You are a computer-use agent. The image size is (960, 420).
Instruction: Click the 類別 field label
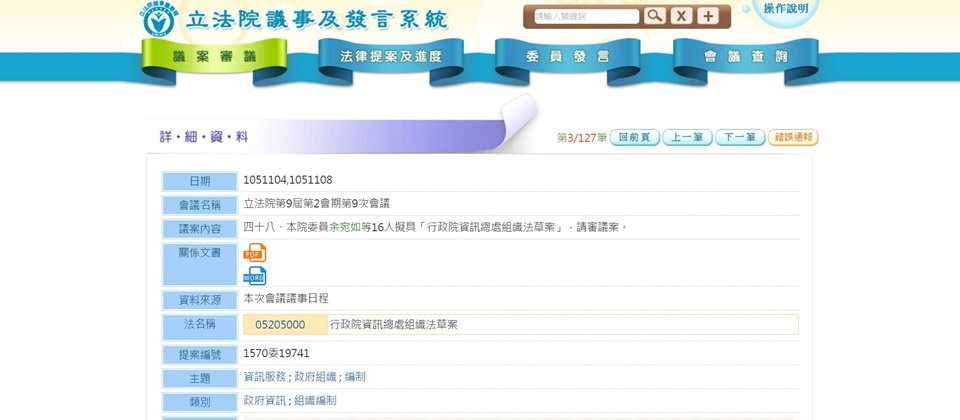coord(200,402)
